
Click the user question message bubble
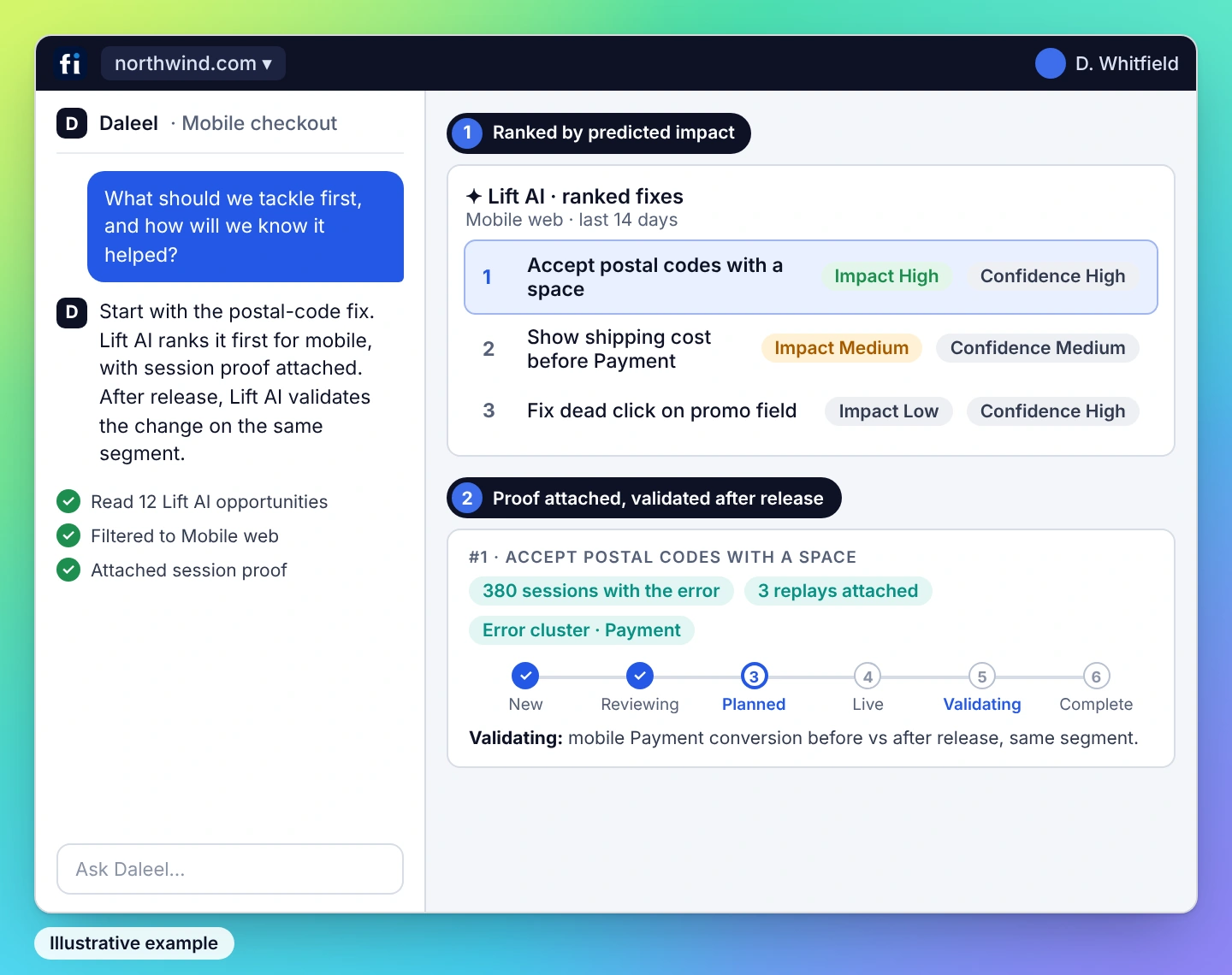pos(246,227)
